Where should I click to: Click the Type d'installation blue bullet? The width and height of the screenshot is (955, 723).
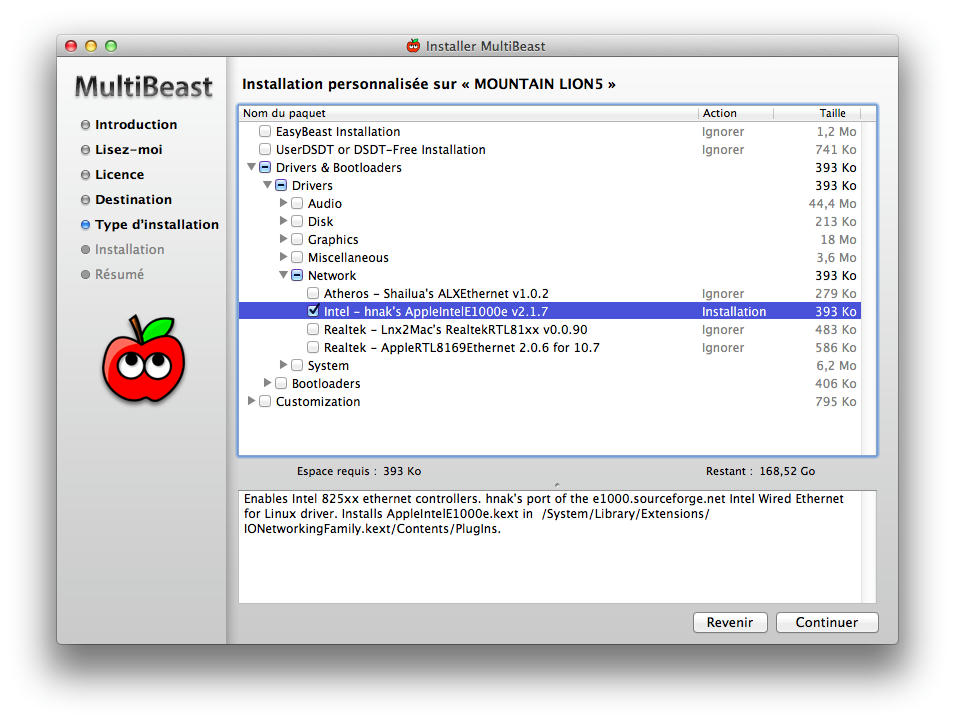[x=85, y=225]
